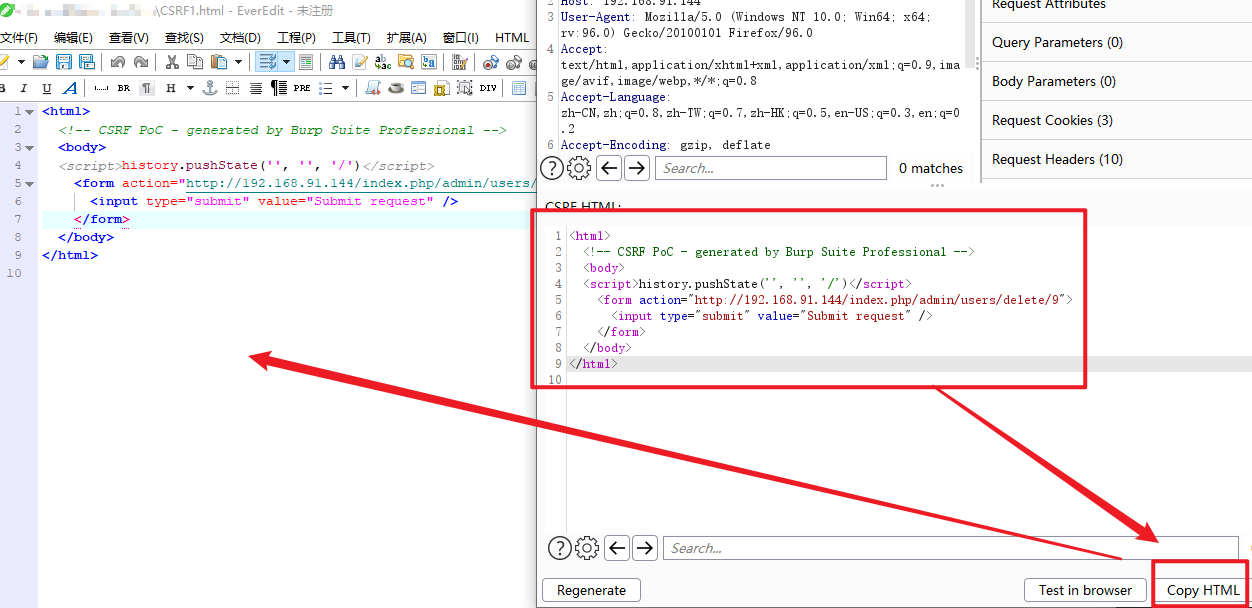1252x608 pixels.
Task: Insert a list with the bullet list icon
Action: point(326,88)
